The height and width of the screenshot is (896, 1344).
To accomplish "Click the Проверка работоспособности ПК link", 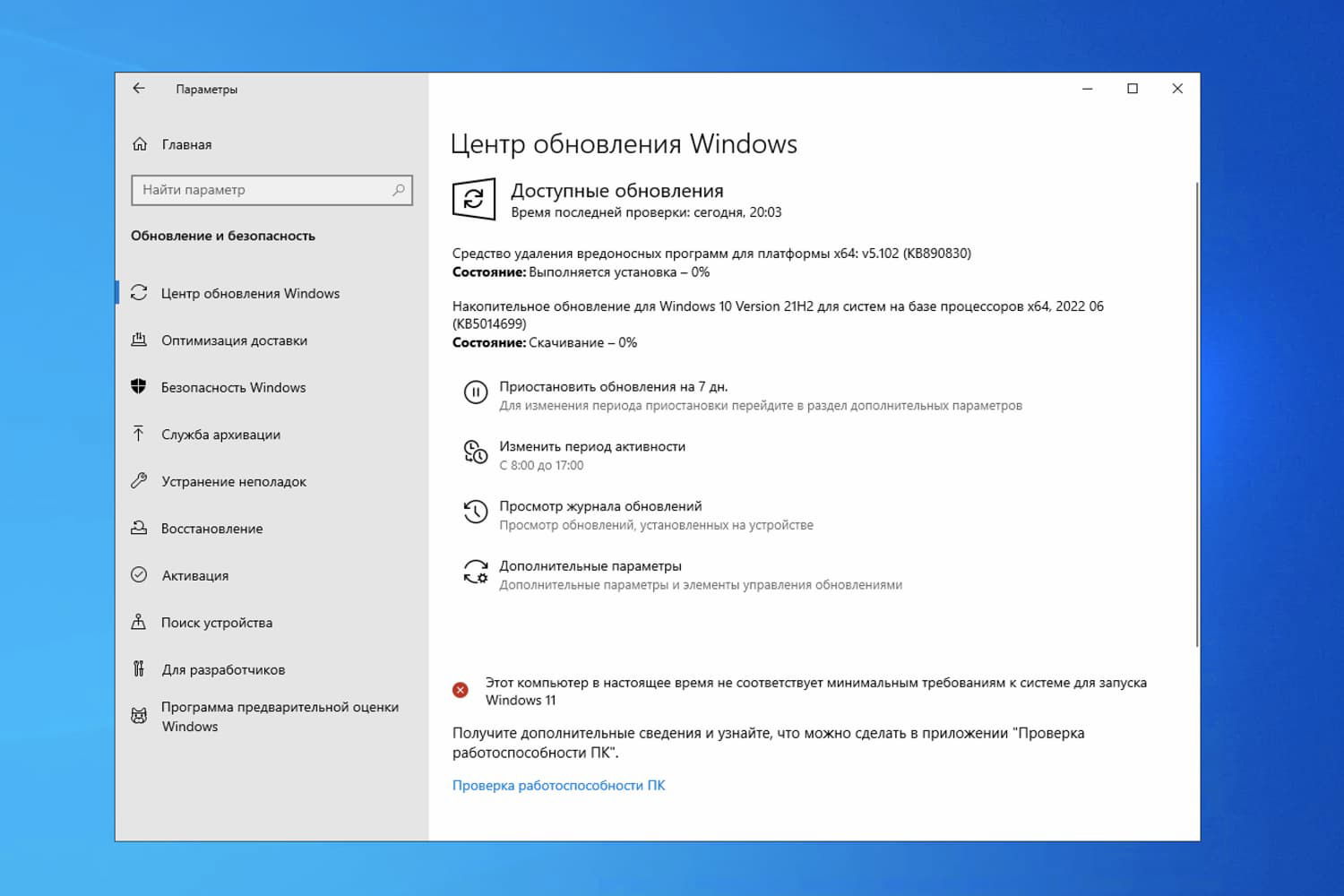I will 558,785.
